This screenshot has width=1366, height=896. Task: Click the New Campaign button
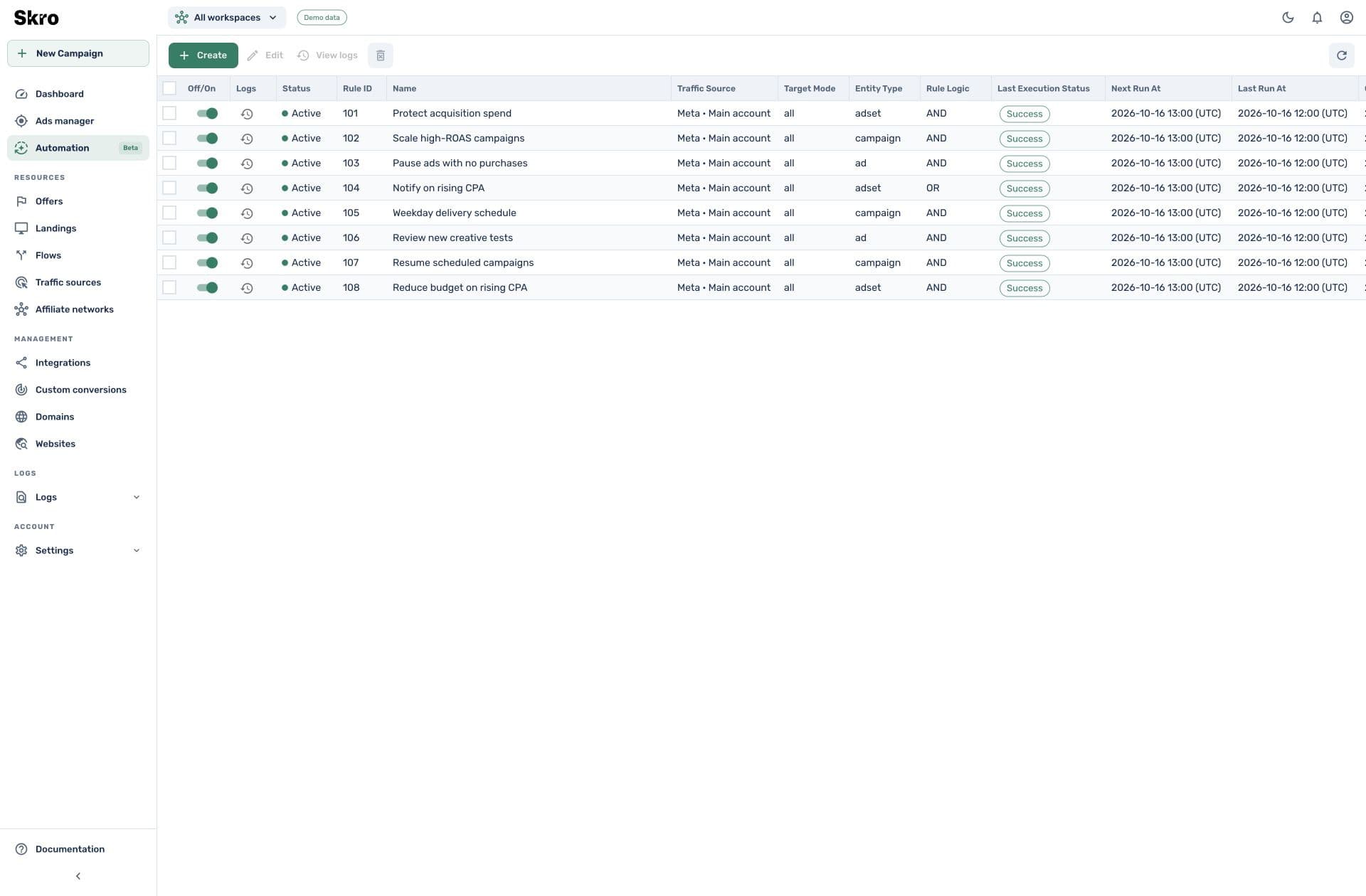coord(78,53)
